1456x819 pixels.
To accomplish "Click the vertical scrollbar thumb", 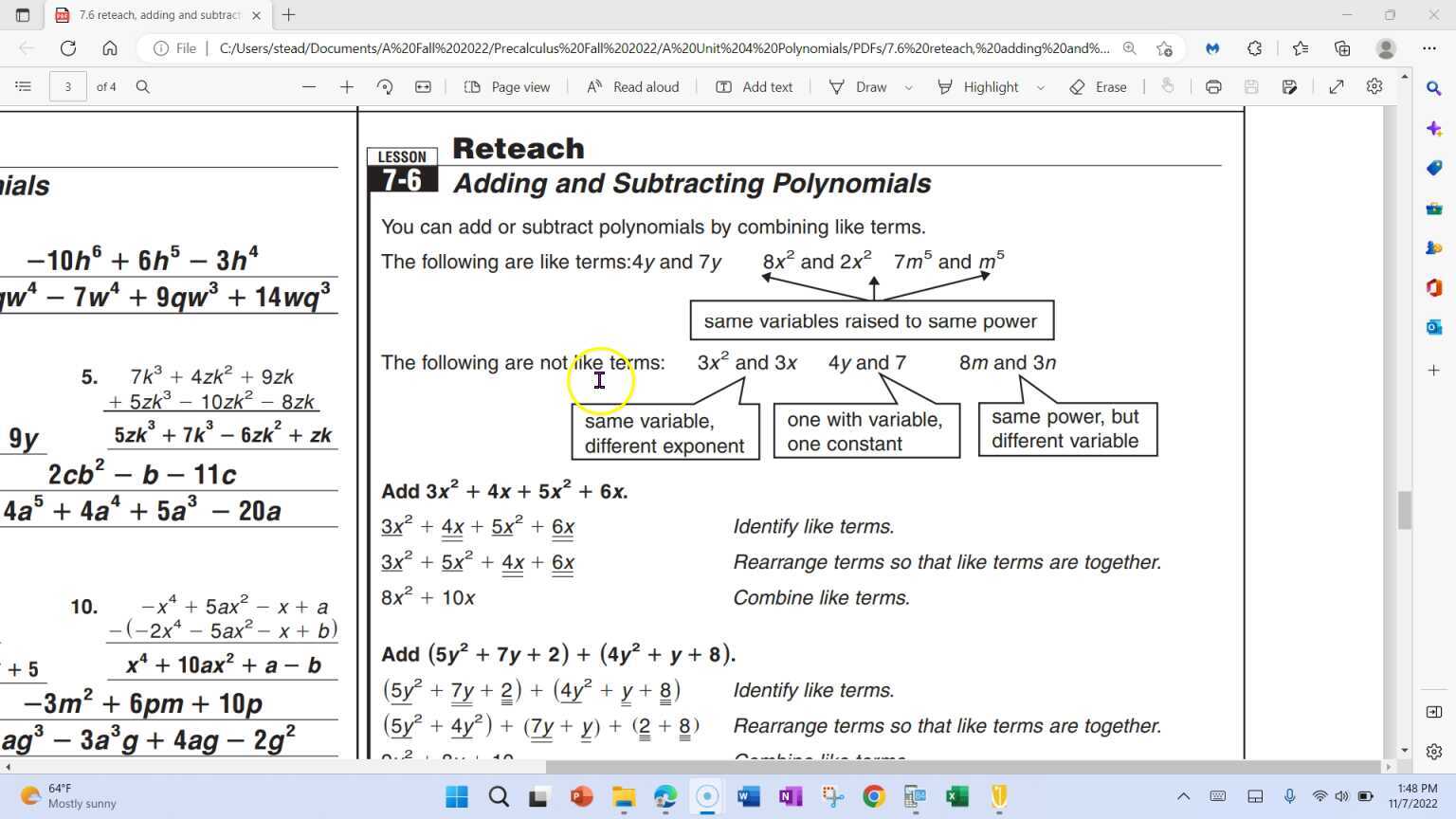I will tap(1405, 511).
